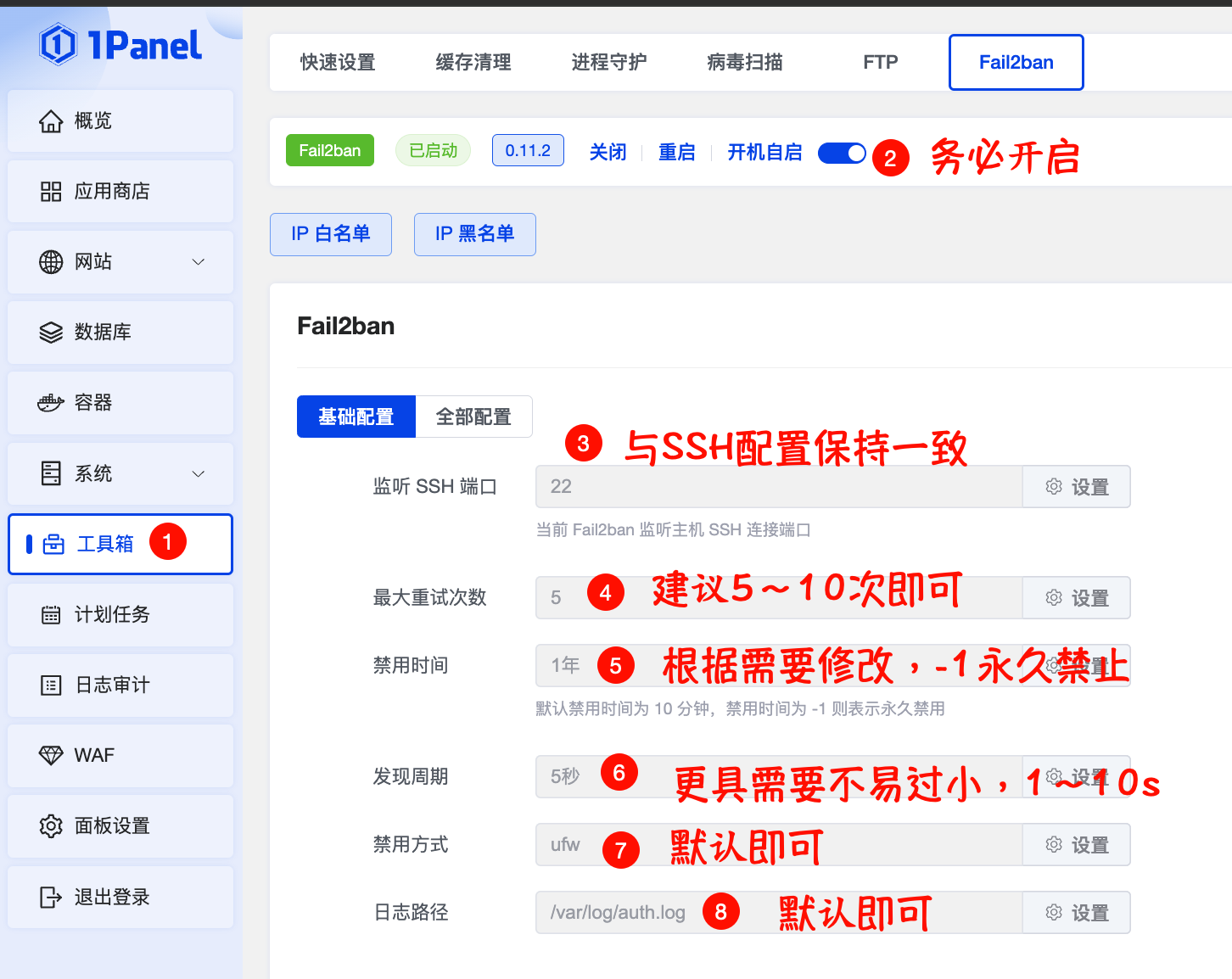This screenshot has width=1232, height=979.
Task: Open the FTP tab
Action: coord(881,63)
